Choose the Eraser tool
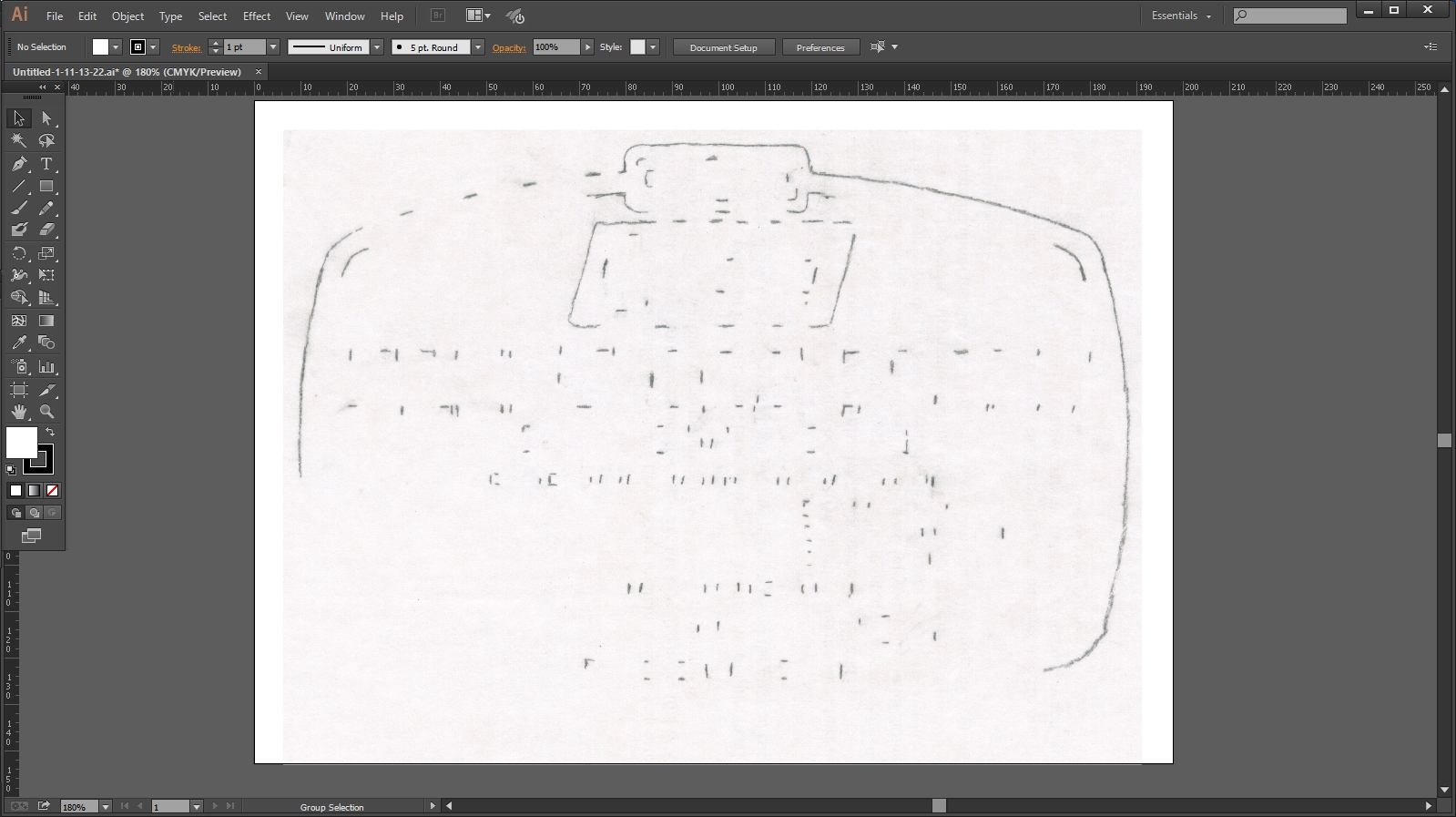Viewport: 1456px width, 817px height. [46, 230]
